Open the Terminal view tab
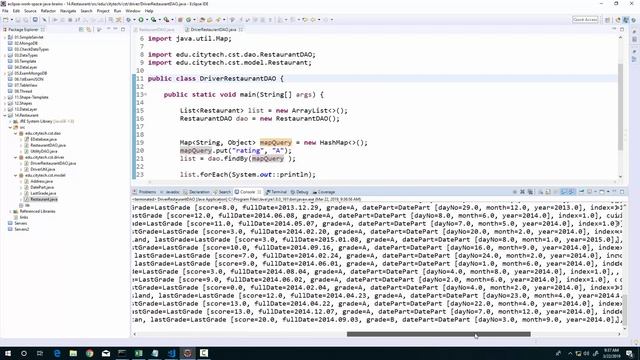 coord(276,192)
